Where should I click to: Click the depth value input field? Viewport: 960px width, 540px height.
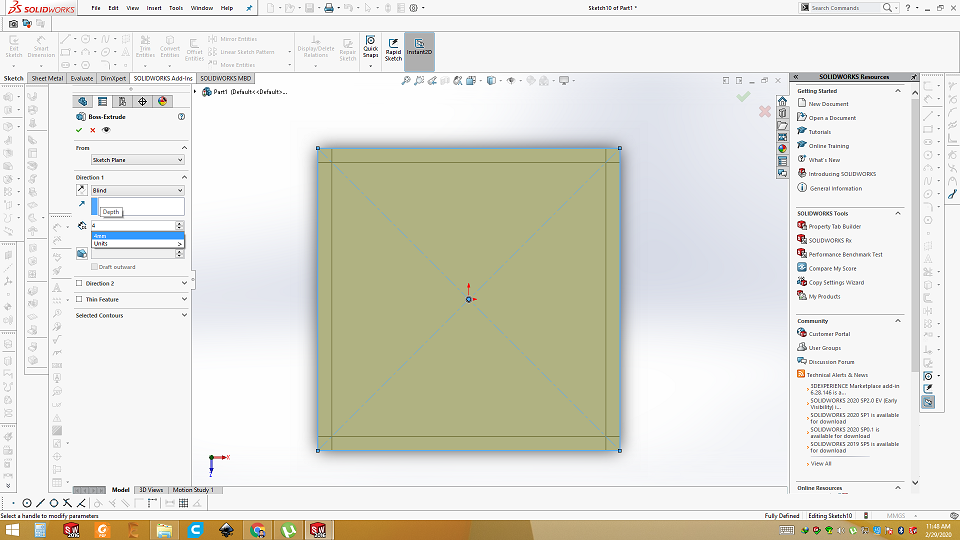(133, 225)
